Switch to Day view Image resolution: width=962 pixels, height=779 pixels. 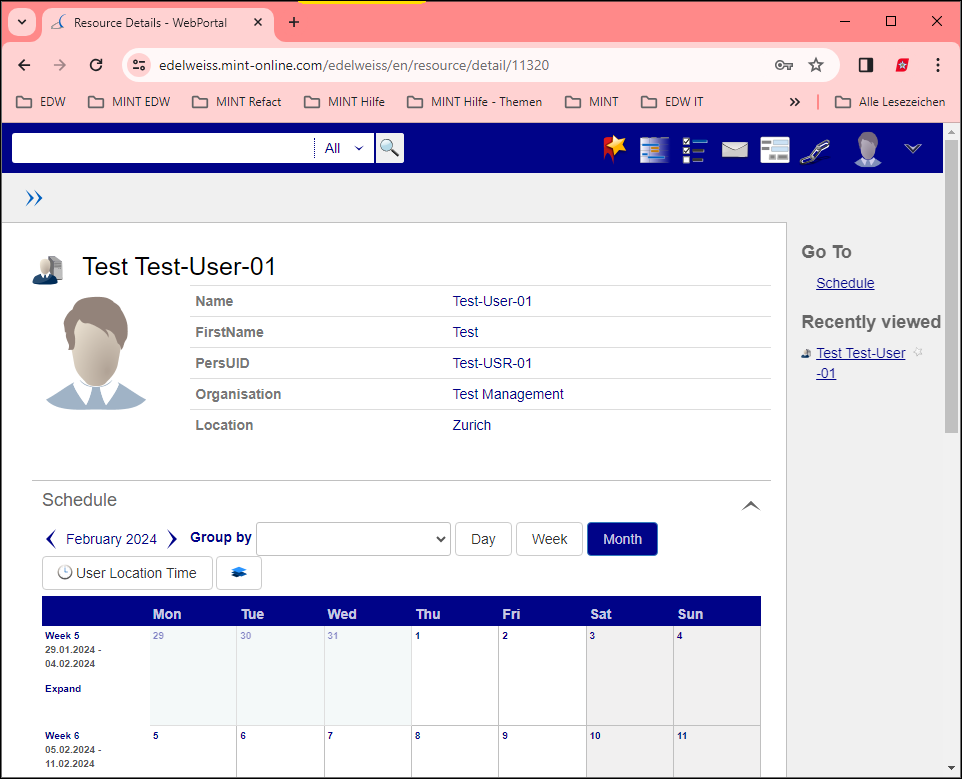(x=483, y=539)
